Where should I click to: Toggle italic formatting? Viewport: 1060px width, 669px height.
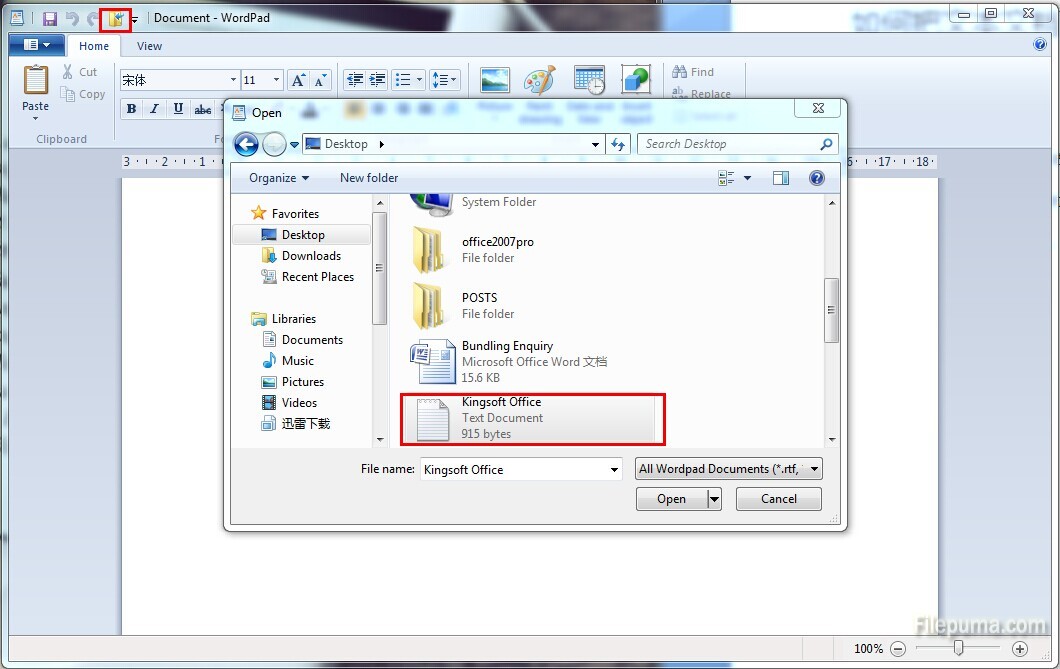point(154,109)
